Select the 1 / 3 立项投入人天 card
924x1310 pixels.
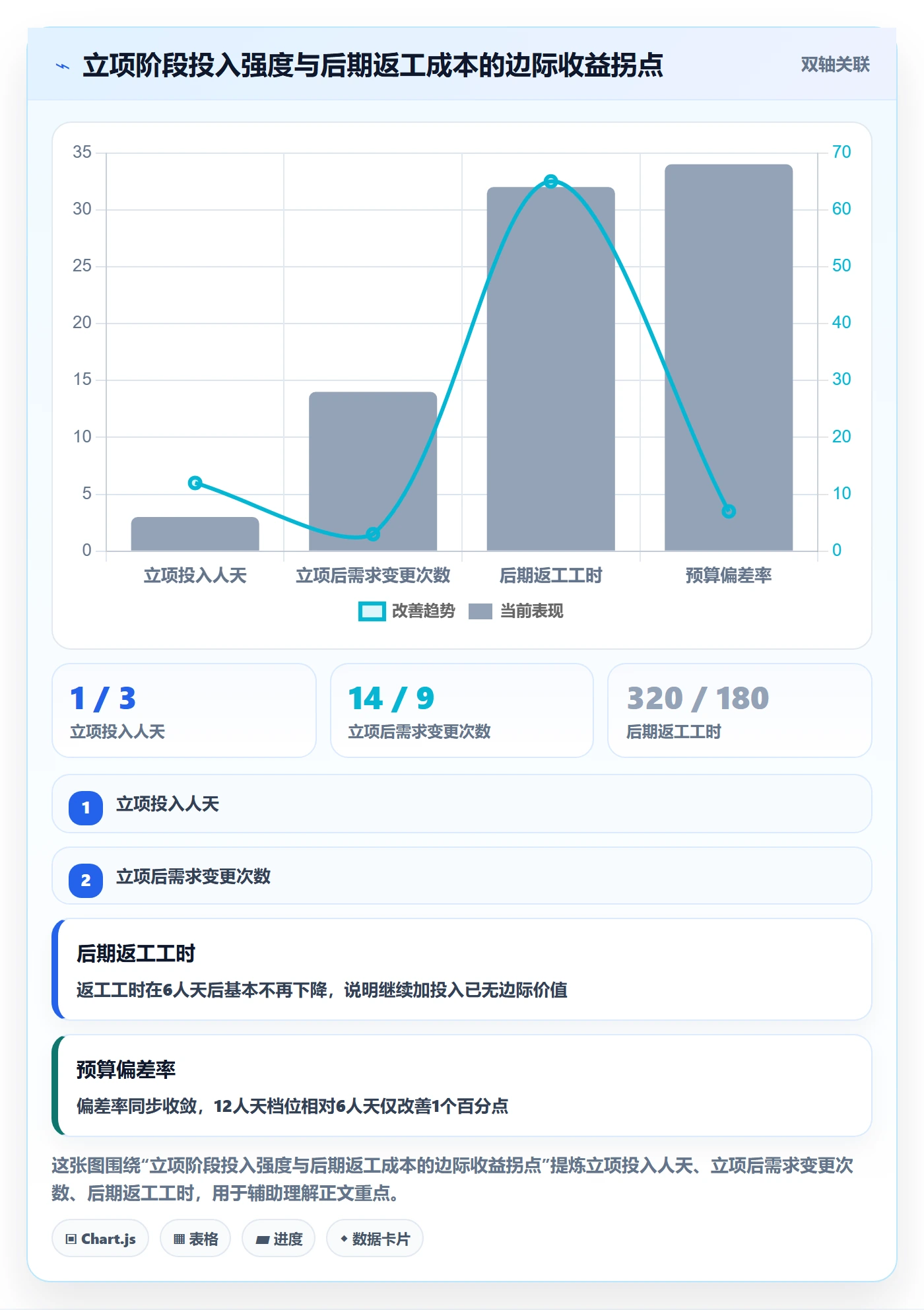[x=184, y=710]
